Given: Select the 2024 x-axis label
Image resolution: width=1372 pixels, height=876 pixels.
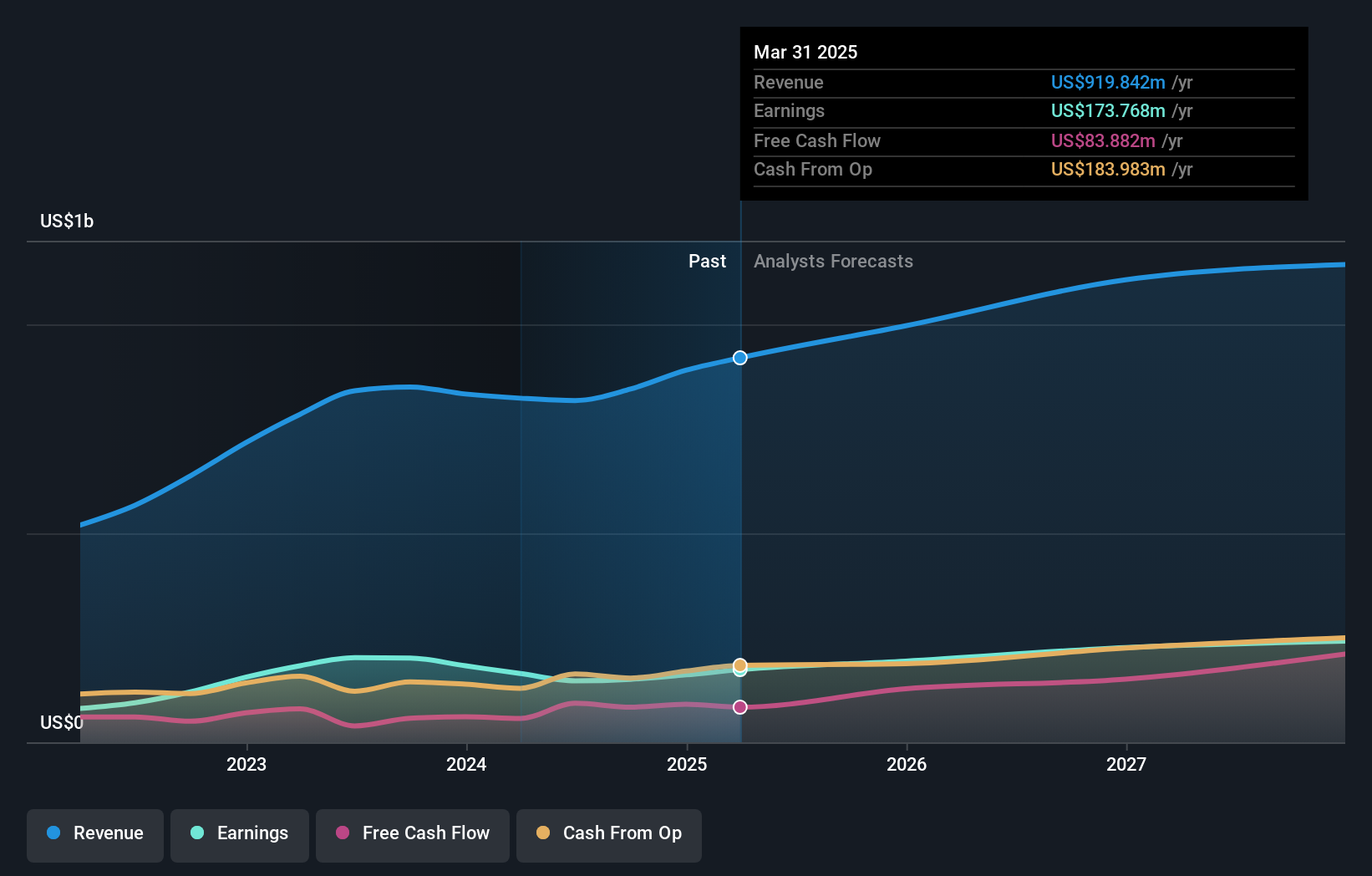Looking at the screenshot, I should [x=466, y=764].
